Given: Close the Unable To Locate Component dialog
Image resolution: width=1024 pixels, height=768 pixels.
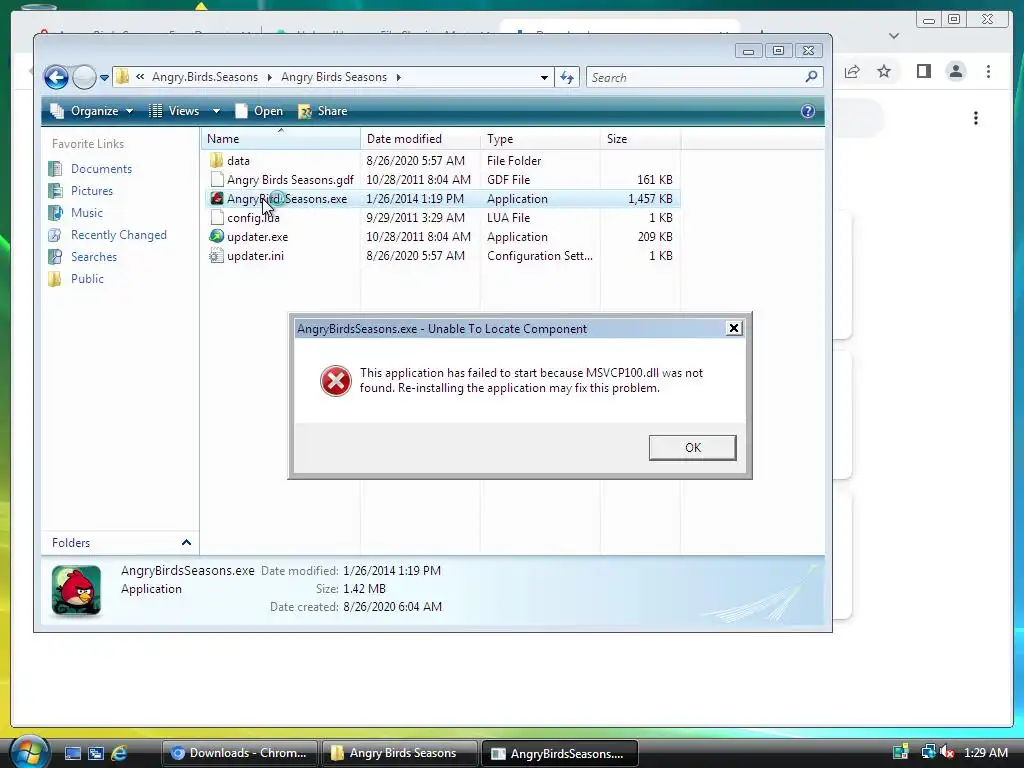Looking at the screenshot, I should [x=733, y=328].
